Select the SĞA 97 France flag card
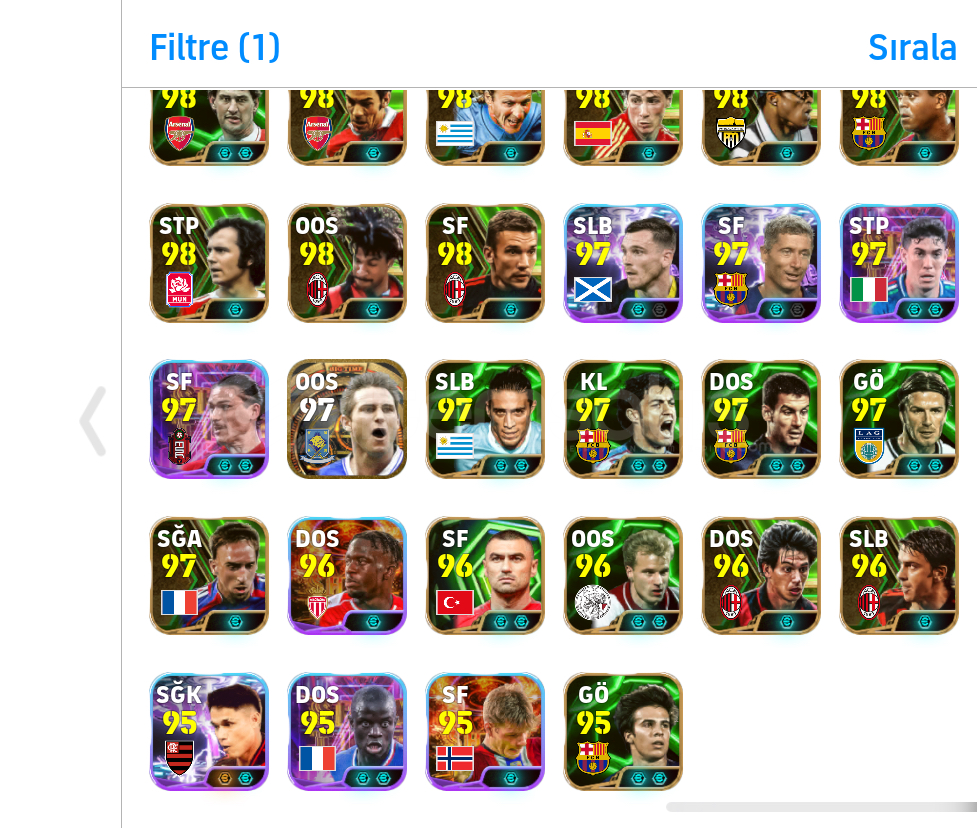The image size is (977, 828). [209, 575]
